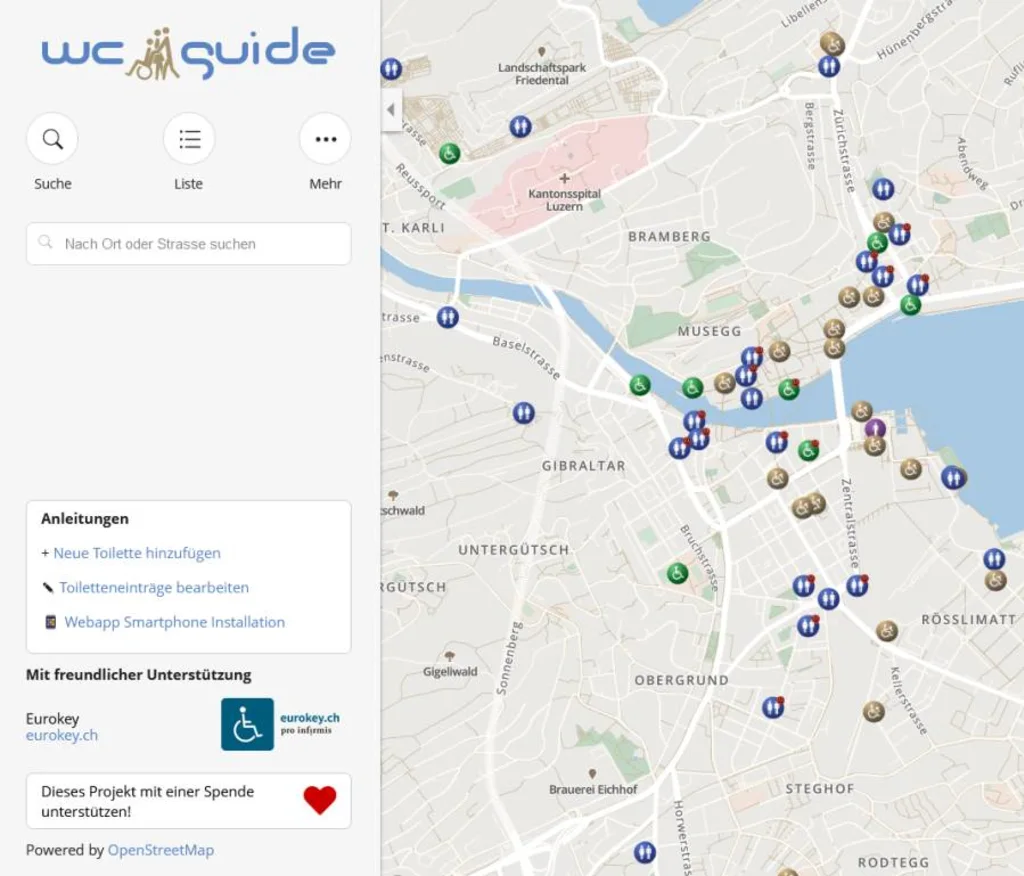Click the wc-guide logo

pyautogui.click(x=188, y=55)
